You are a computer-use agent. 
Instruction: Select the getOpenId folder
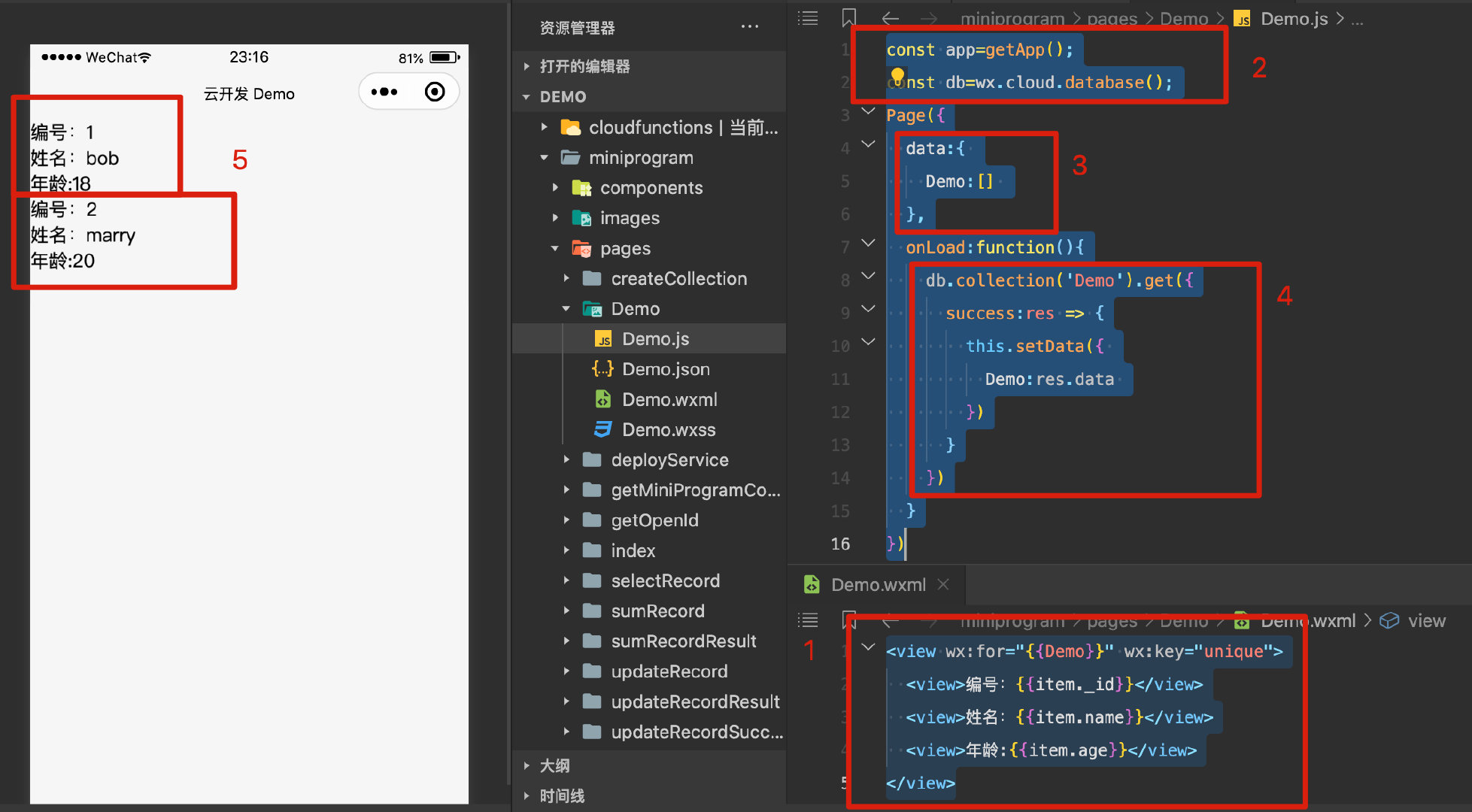point(650,520)
